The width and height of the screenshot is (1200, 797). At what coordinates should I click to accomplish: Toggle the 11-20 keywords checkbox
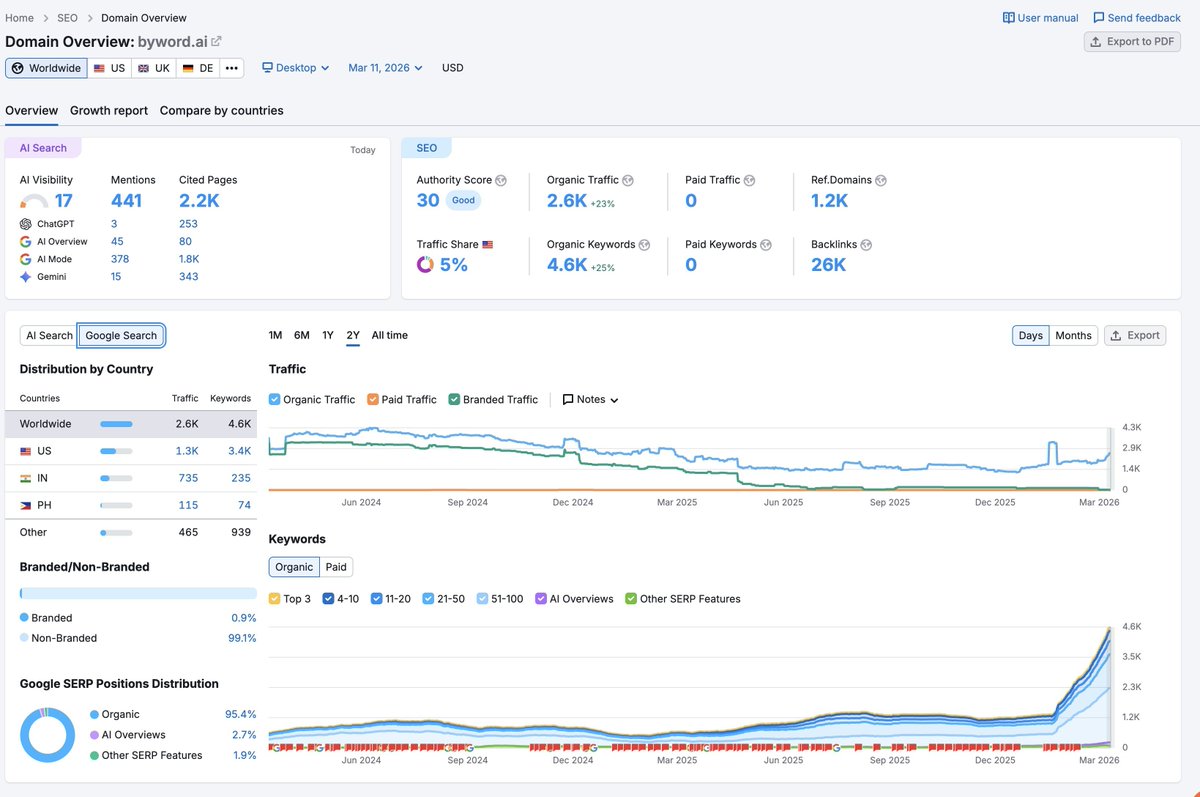(376, 599)
